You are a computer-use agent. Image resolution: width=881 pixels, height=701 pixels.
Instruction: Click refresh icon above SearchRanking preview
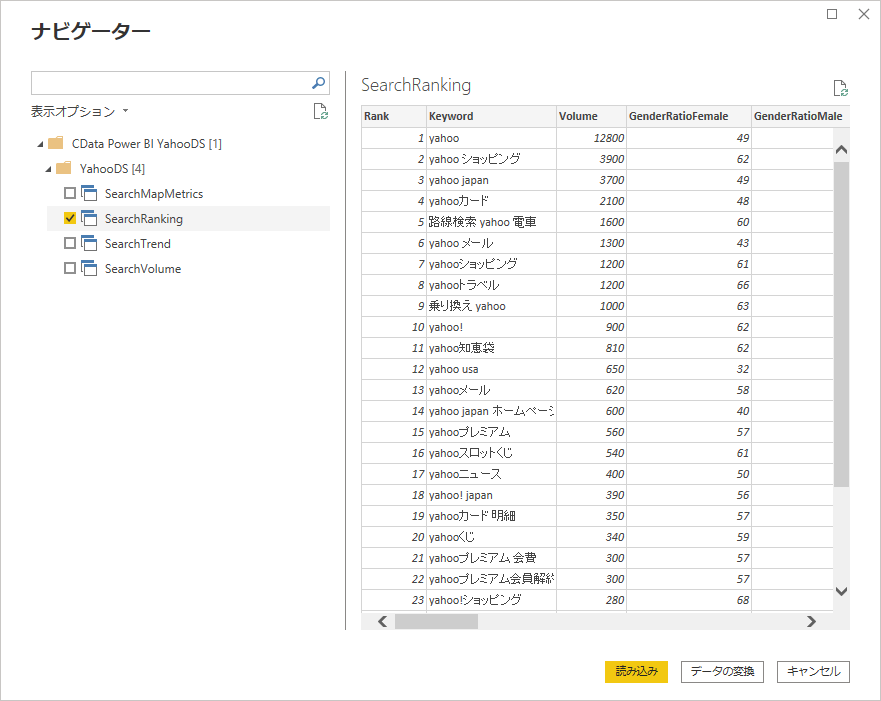tap(840, 88)
